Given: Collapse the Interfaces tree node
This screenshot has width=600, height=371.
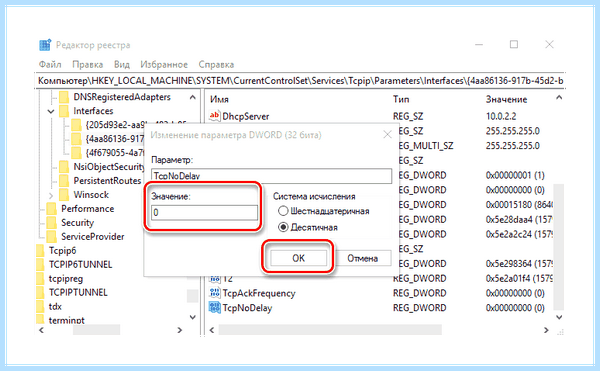Looking at the screenshot, I should 51,111.
